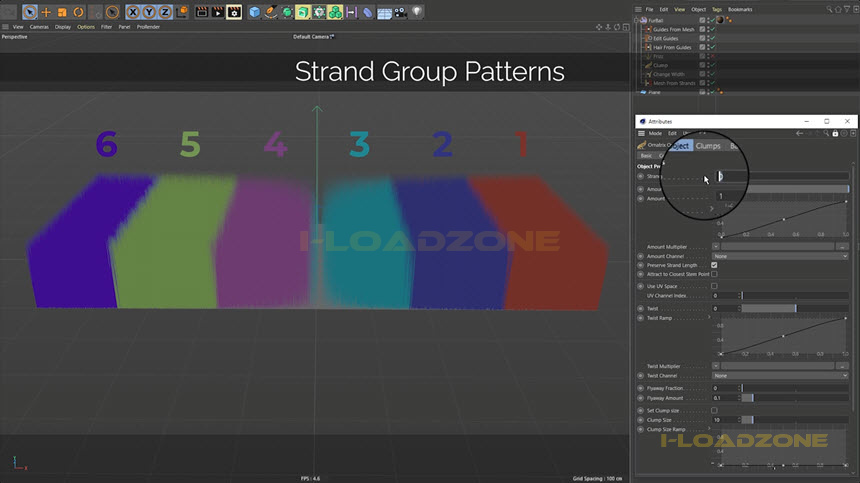Switch to the Clumps tab

708,146
